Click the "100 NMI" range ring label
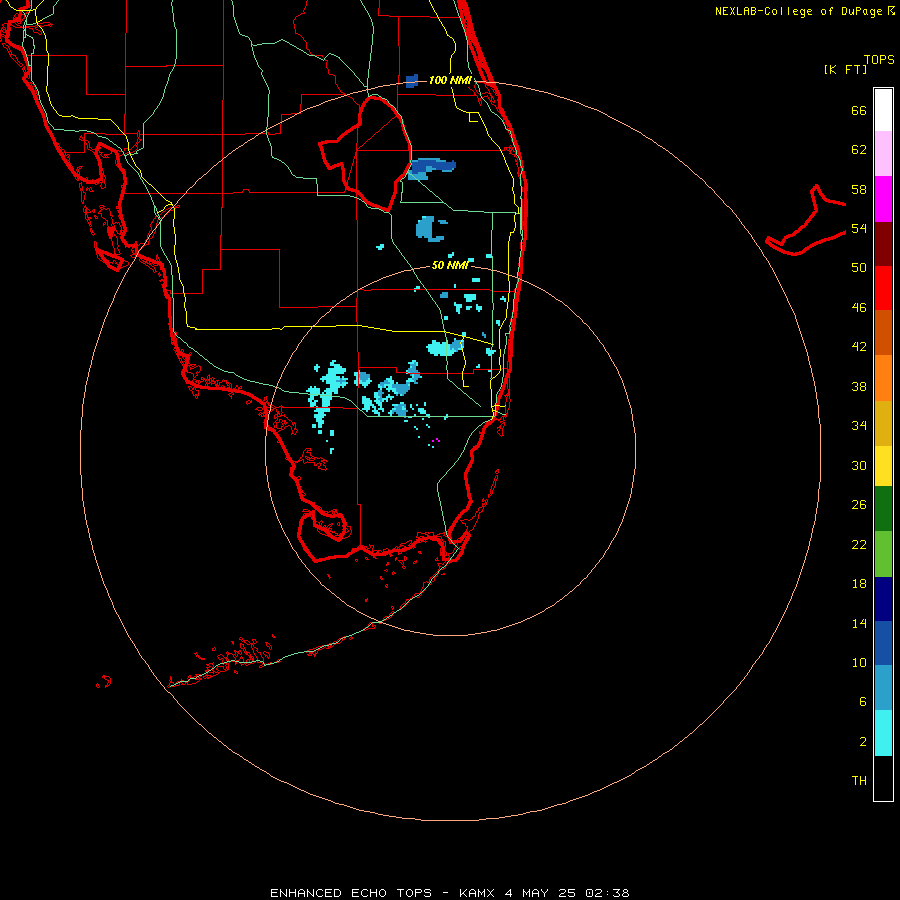The image size is (900, 900). tap(450, 80)
